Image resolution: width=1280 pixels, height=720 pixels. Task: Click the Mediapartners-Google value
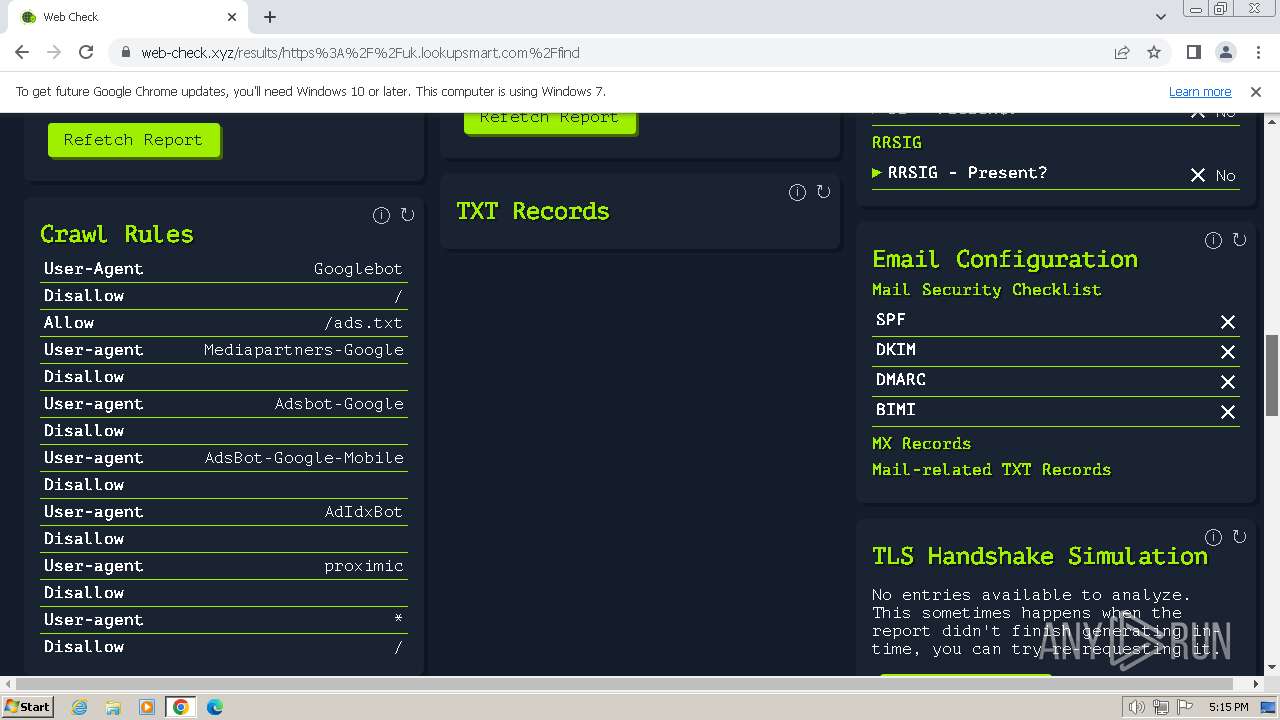click(x=304, y=350)
